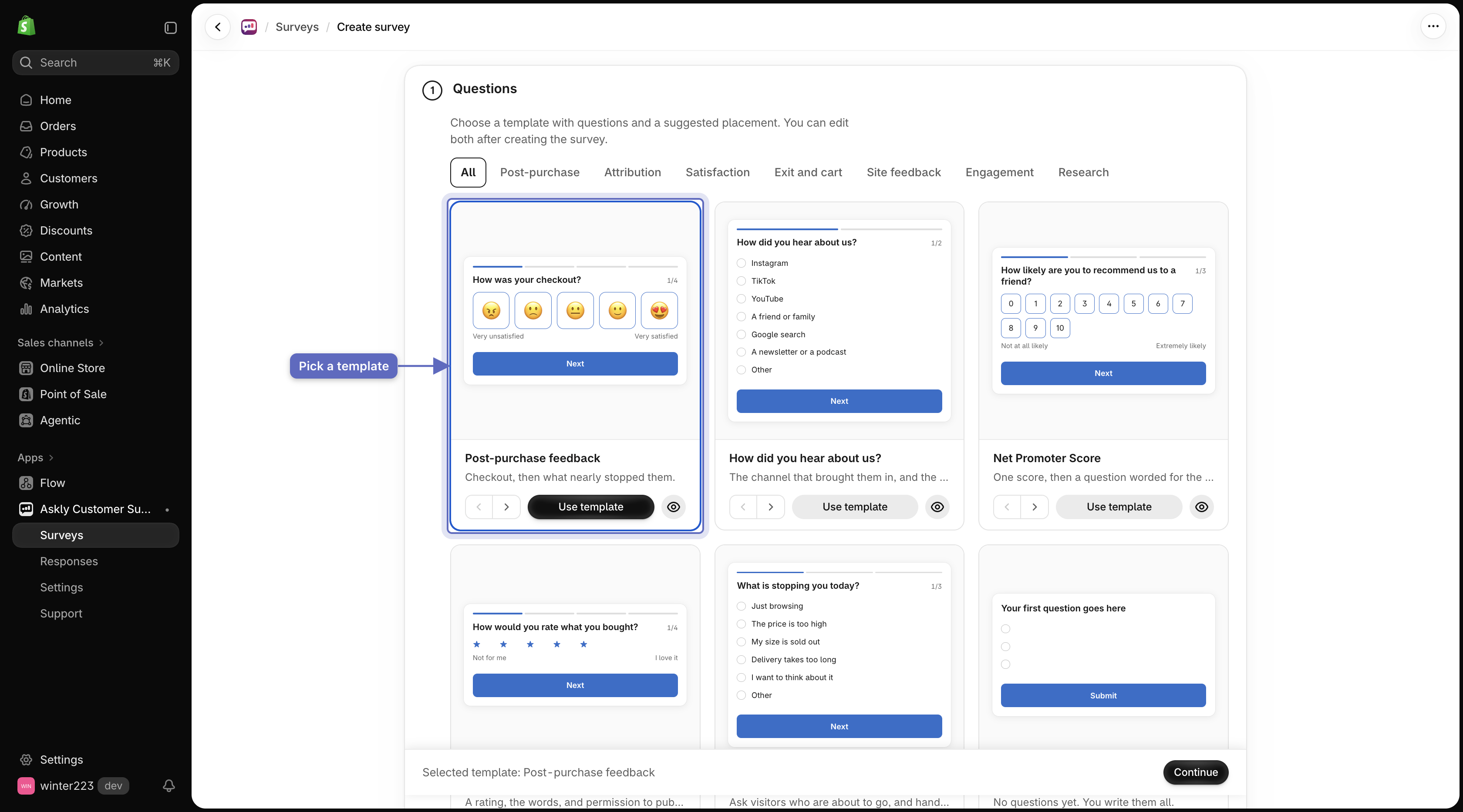This screenshot has width=1463, height=812.
Task: Open the Surveys breadcrumb link
Action: pyautogui.click(x=297, y=27)
